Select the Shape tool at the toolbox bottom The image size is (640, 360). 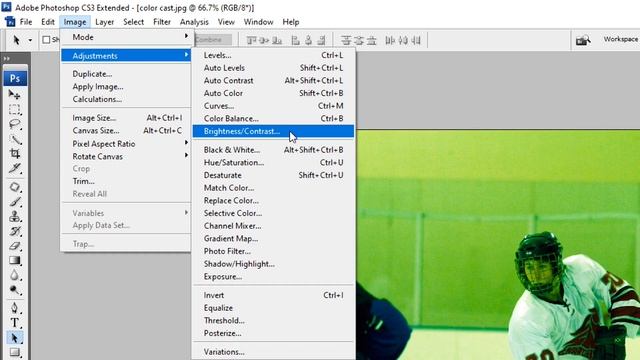[x=14, y=352]
